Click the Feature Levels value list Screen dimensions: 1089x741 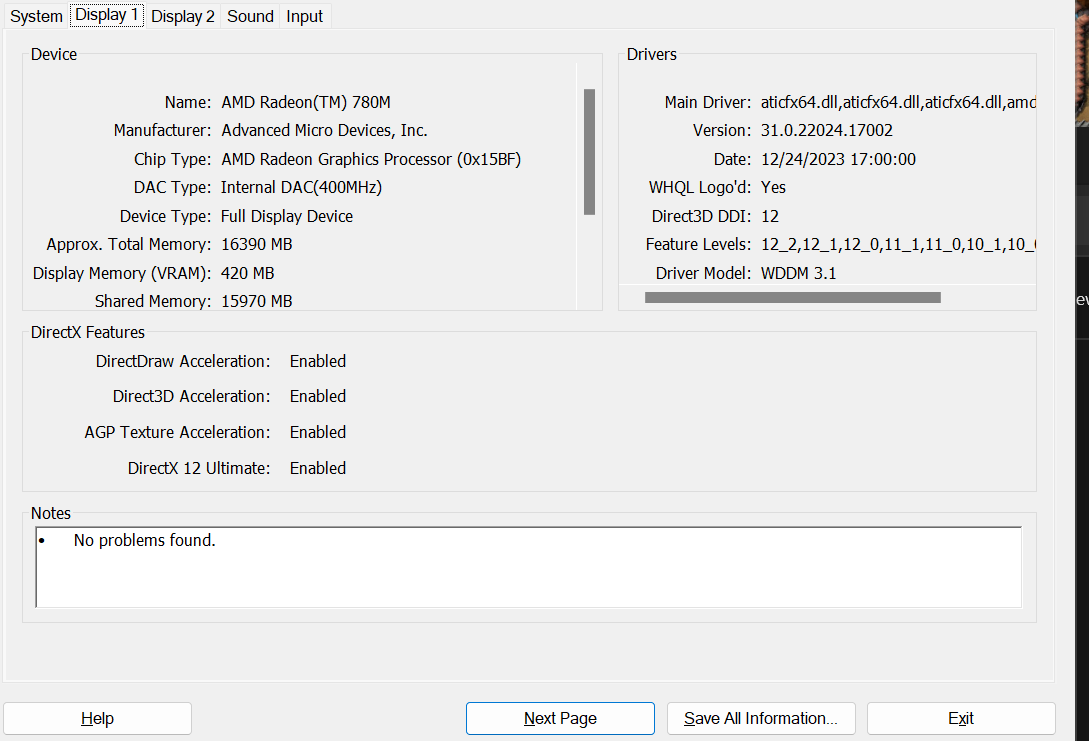pyautogui.click(x=898, y=244)
